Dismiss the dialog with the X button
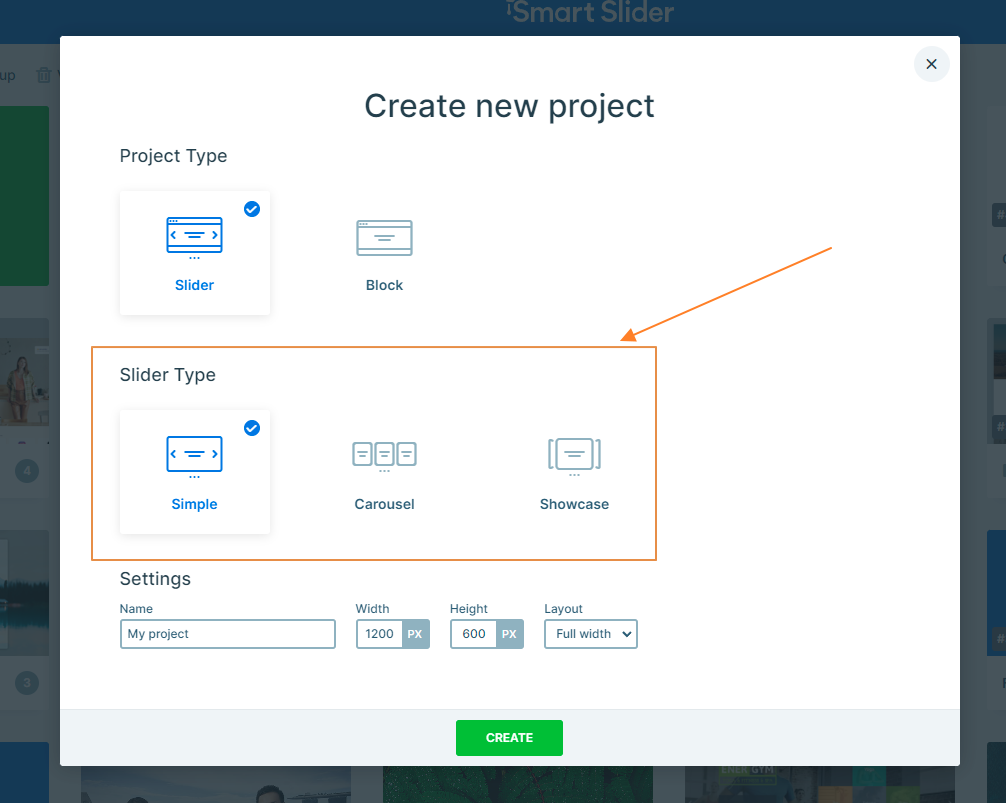 931,63
